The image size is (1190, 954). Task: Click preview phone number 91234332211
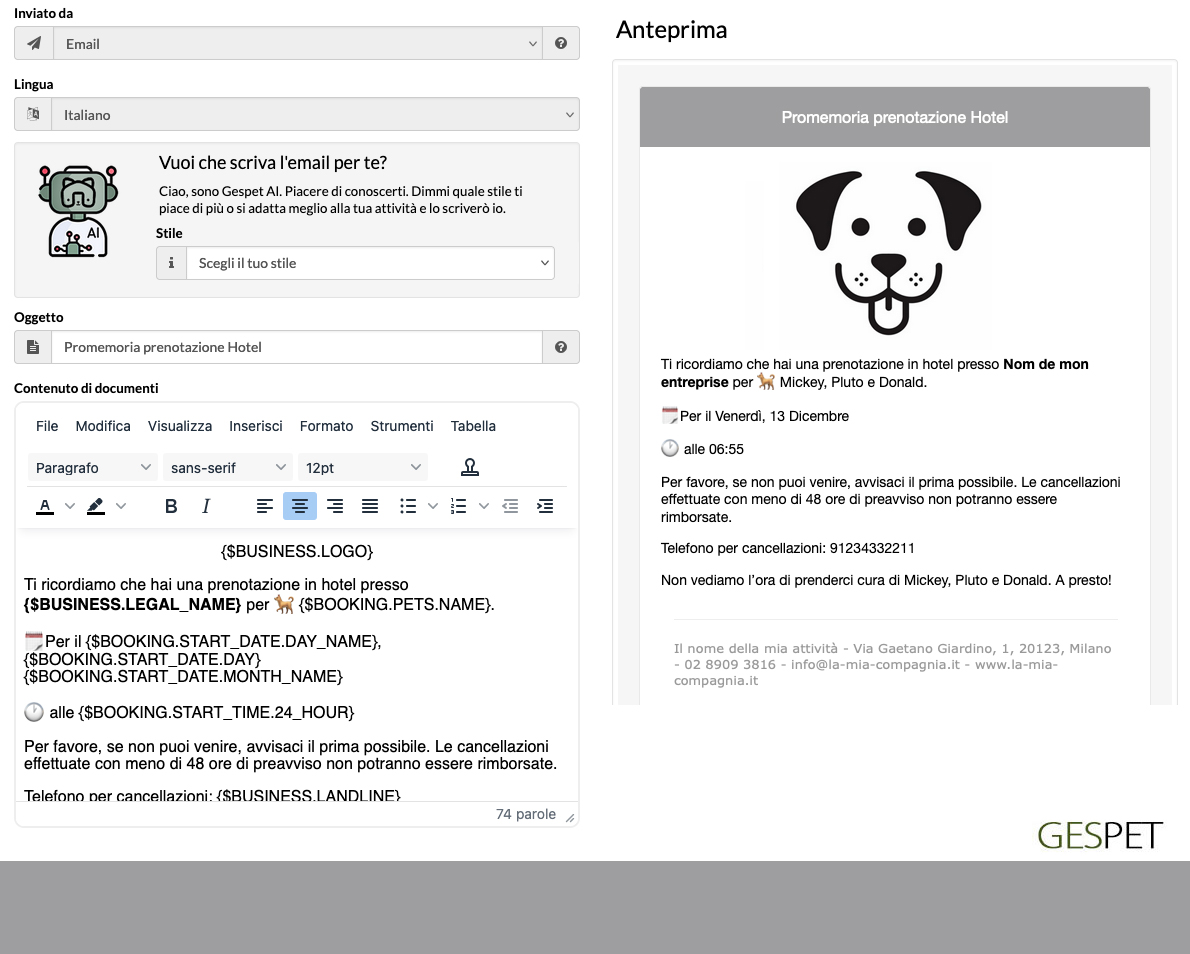coord(872,548)
